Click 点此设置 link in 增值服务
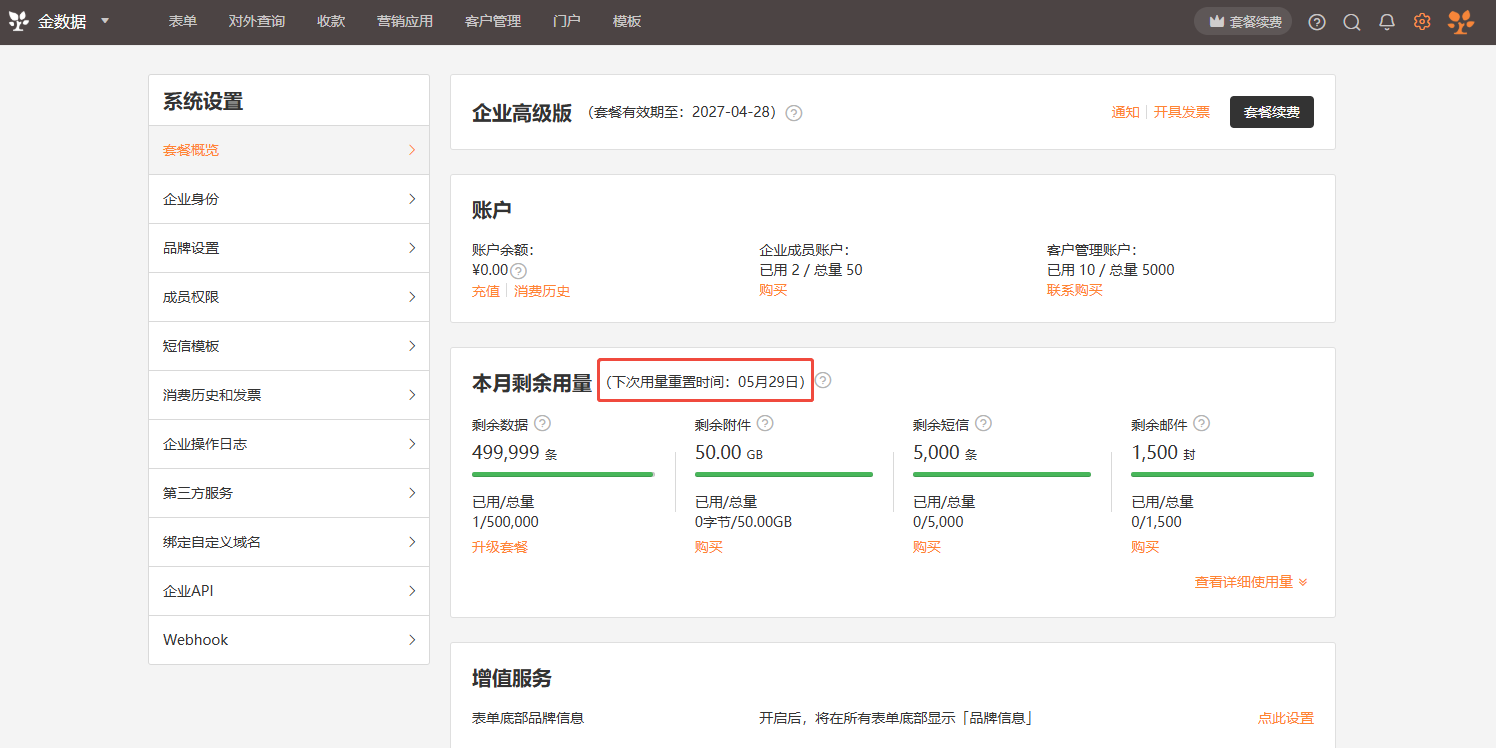This screenshot has height=748, width=1496. pyautogui.click(x=1286, y=718)
